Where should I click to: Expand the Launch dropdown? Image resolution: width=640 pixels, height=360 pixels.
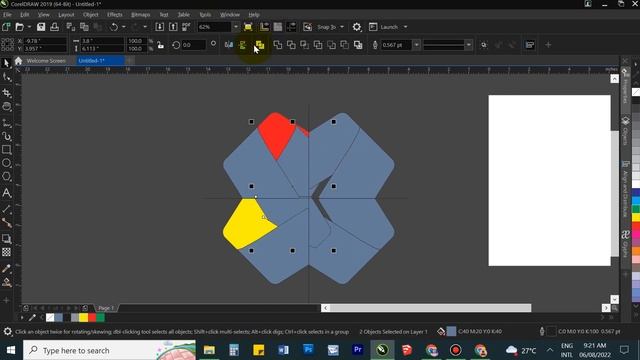[x=405, y=27]
